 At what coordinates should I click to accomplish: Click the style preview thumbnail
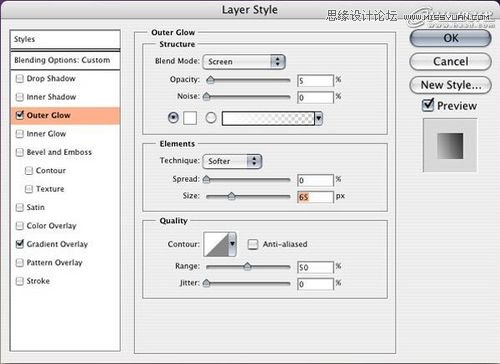tap(450, 146)
